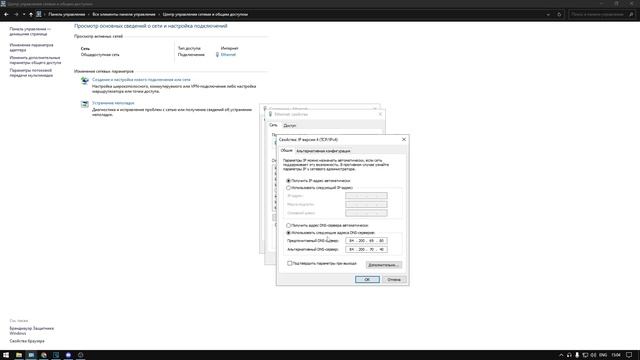Viewport: 640px width, 360px height.
Task: Close the Ethernet properties window
Action: [380, 114]
